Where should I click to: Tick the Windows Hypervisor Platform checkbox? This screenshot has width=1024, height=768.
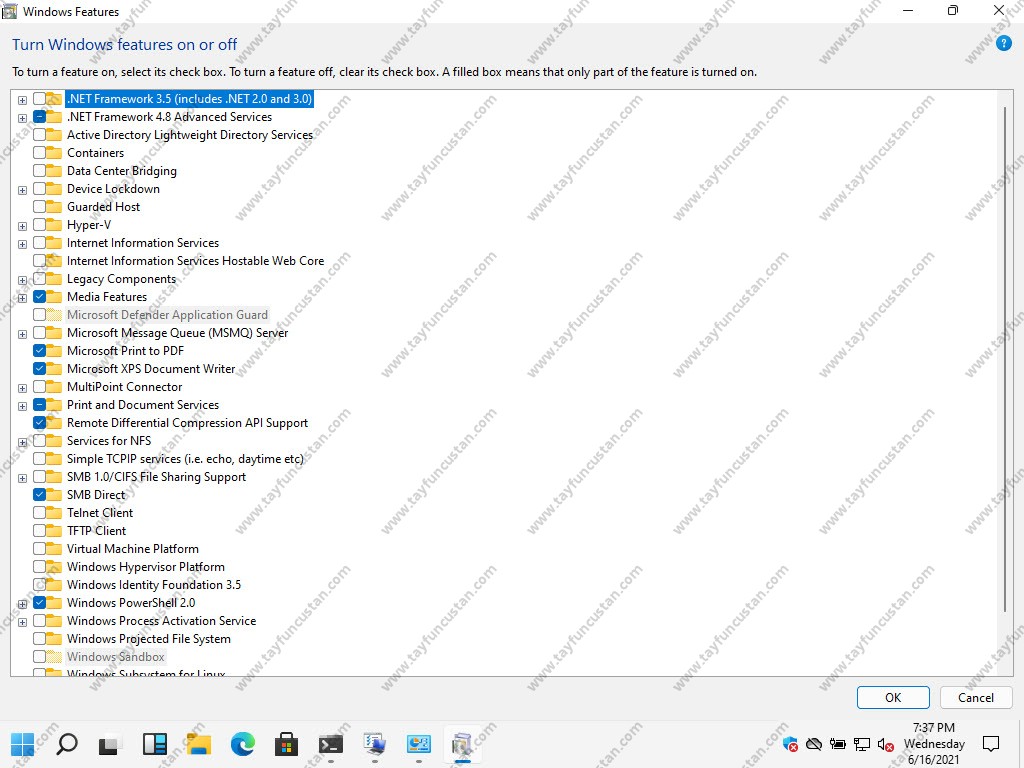(39, 567)
